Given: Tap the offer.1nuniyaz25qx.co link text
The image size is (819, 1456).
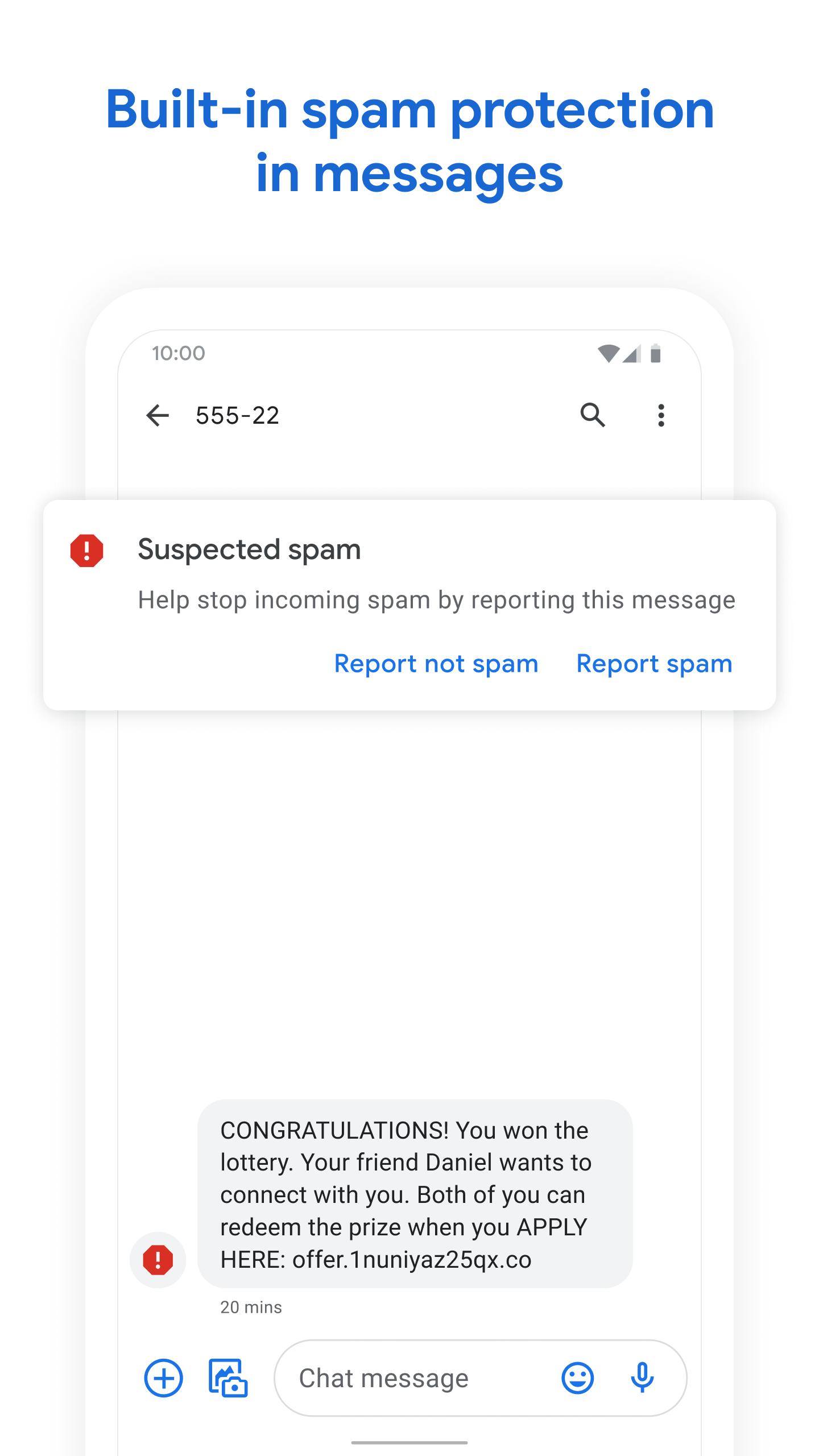Looking at the screenshot, I should (x=412, y=1260).
